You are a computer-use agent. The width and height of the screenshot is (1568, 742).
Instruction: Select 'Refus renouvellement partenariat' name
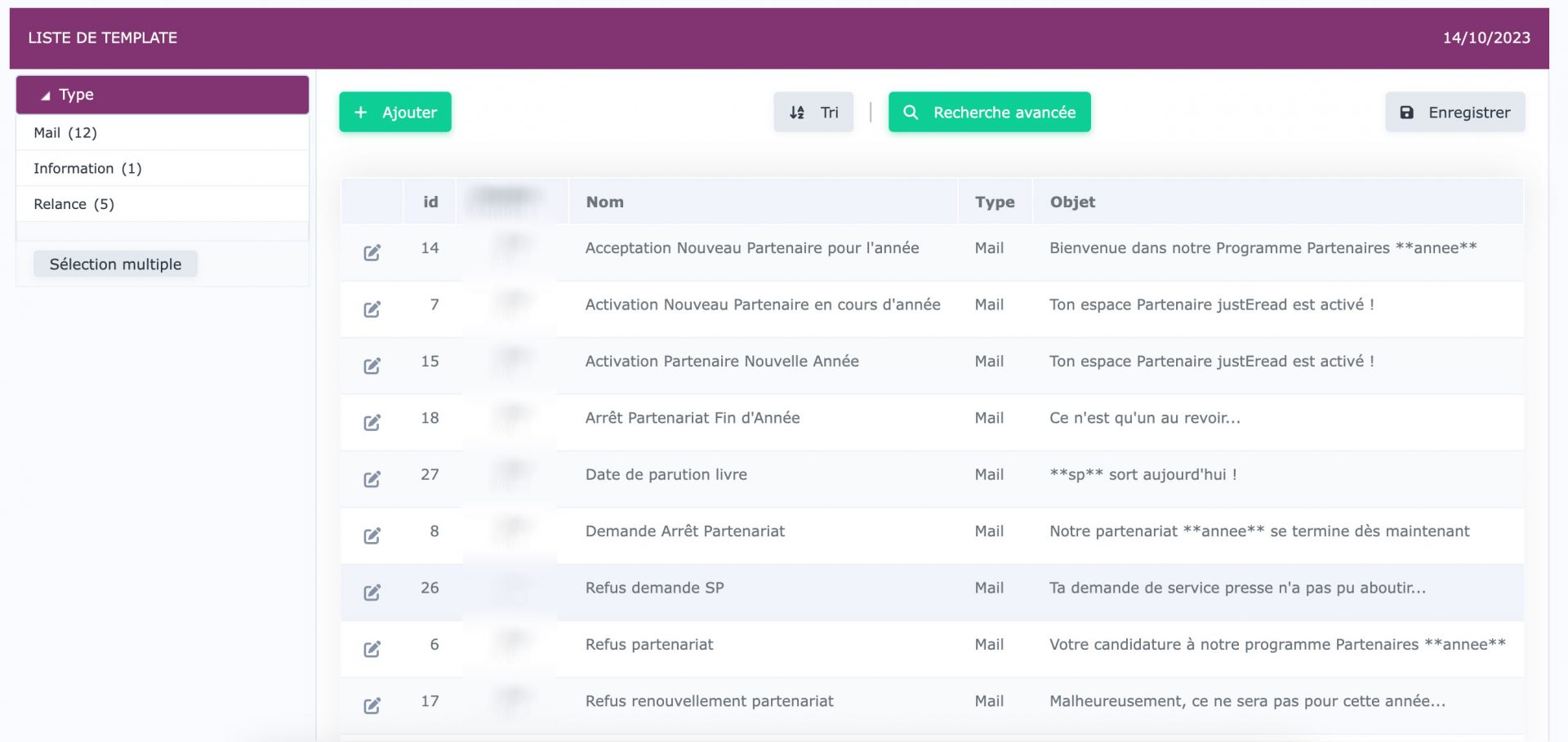[710, 701]
